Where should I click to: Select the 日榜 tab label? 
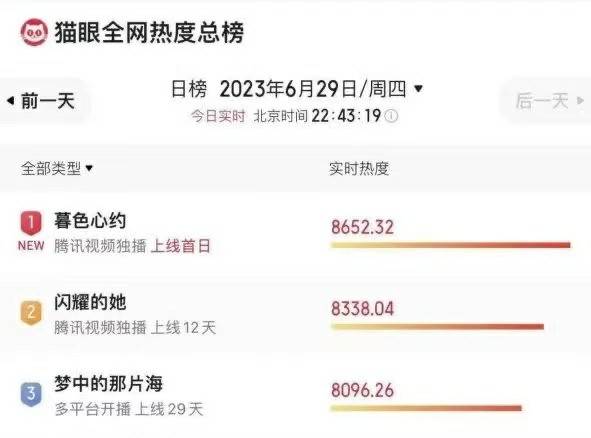coord(189,89)
